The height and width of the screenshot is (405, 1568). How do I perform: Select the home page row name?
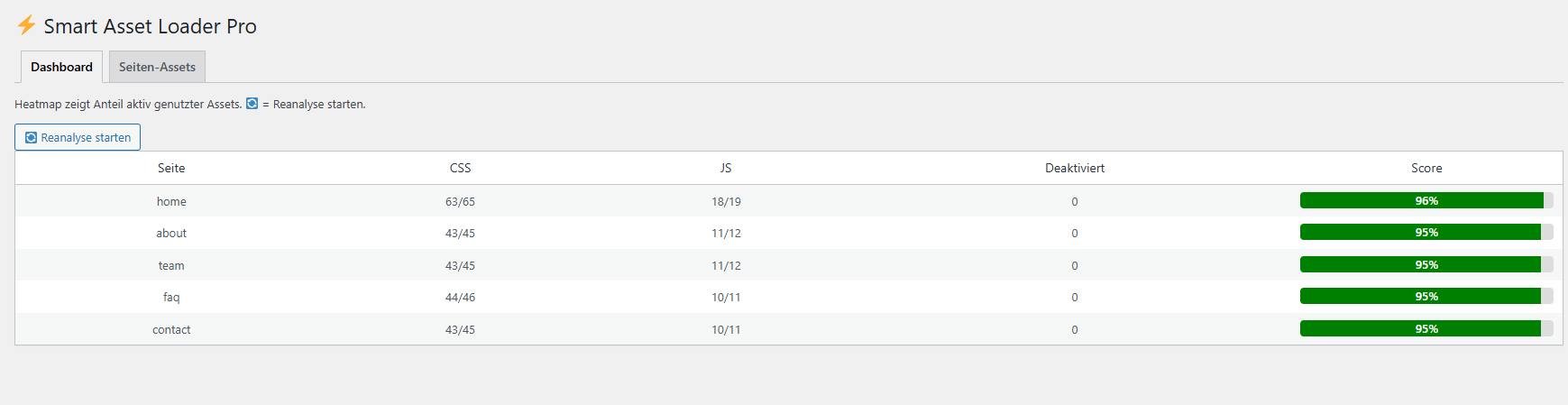click(x=171, y=201)
